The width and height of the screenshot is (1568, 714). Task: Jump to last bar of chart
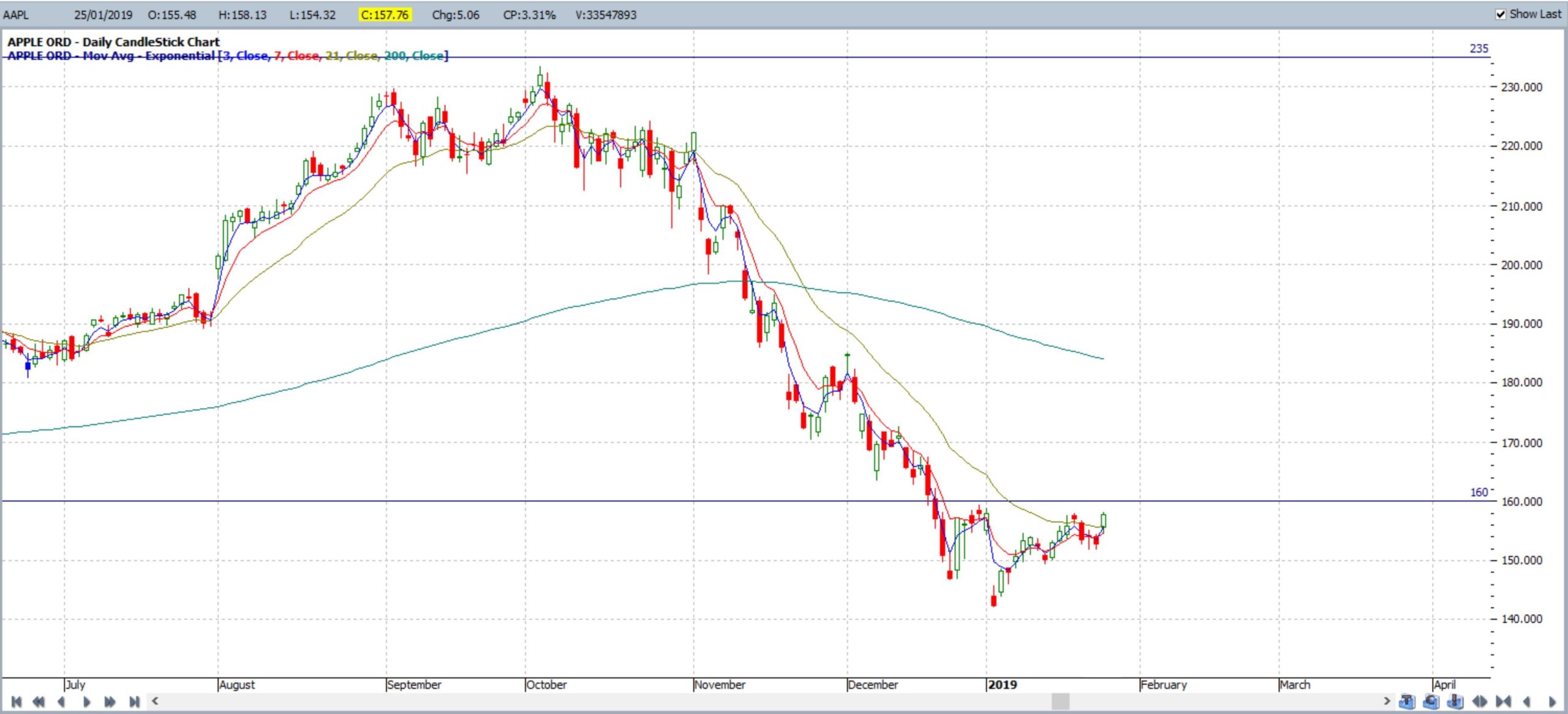tap(134, 701)
